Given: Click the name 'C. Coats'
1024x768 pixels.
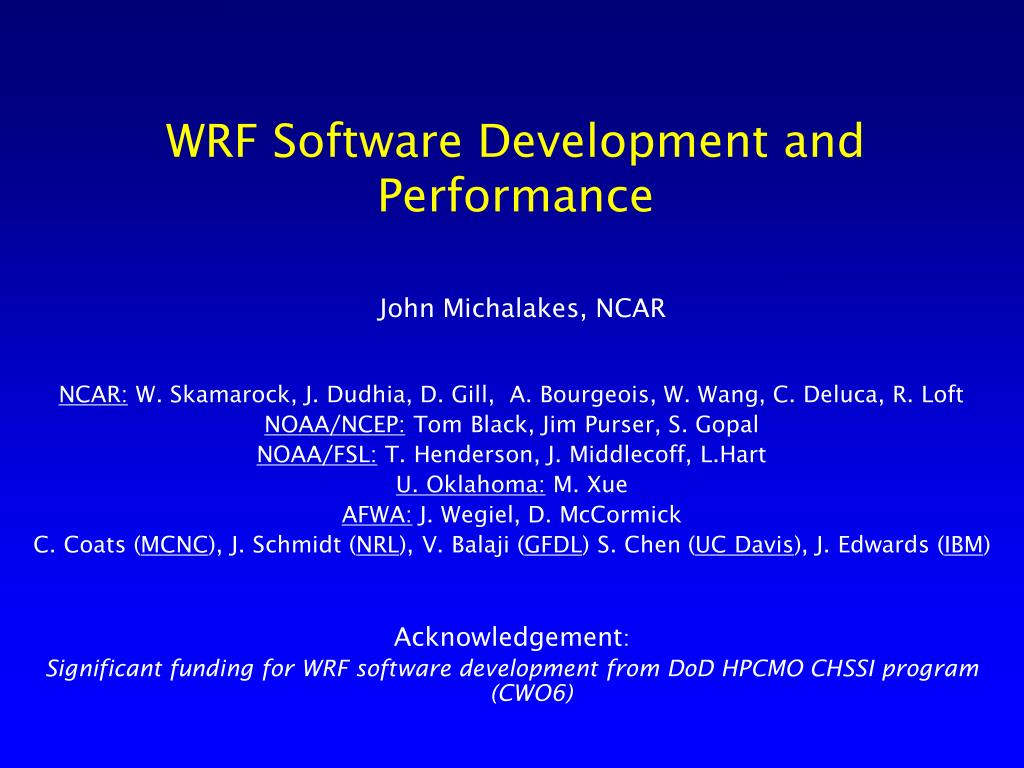Looking at the screenshot, I should [x=79, y=545].
